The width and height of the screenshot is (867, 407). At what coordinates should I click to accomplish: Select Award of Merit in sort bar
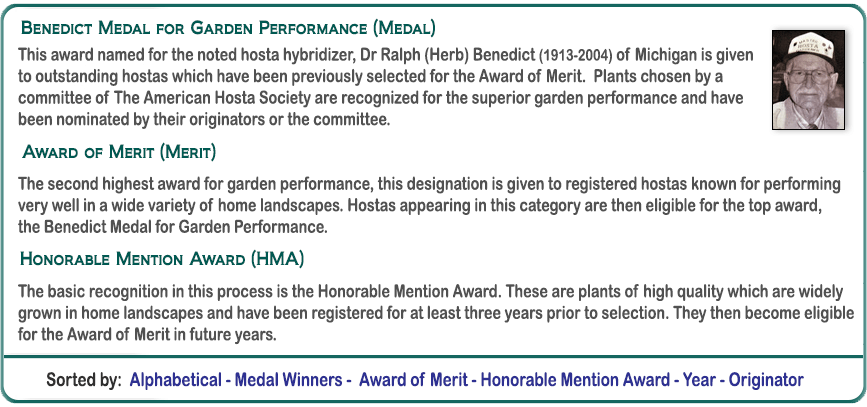click(x=413, y=380)
